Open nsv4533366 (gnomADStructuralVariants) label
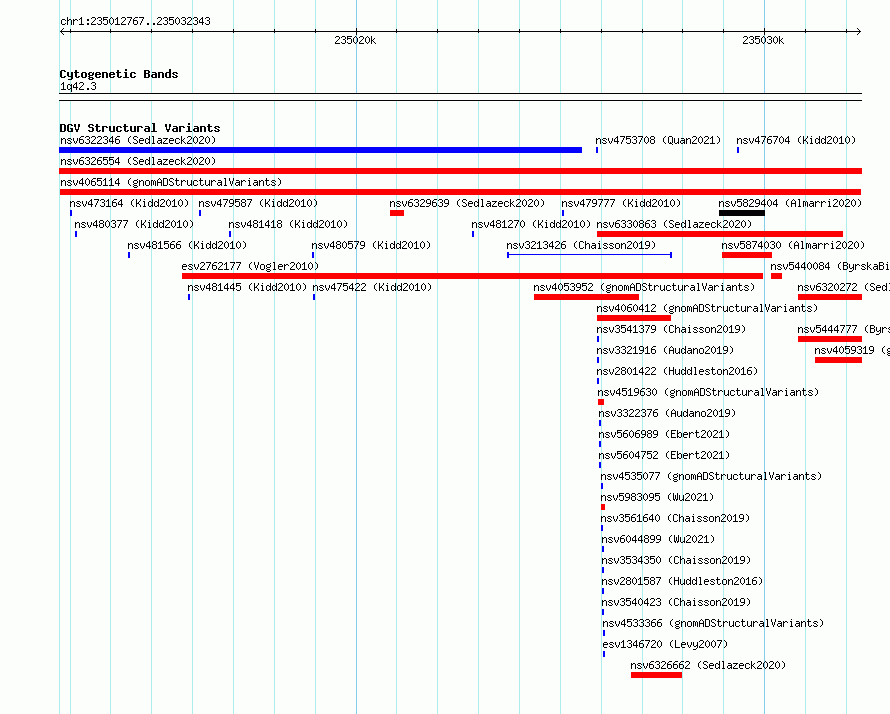The image size is (890, 714). [713, 623]
